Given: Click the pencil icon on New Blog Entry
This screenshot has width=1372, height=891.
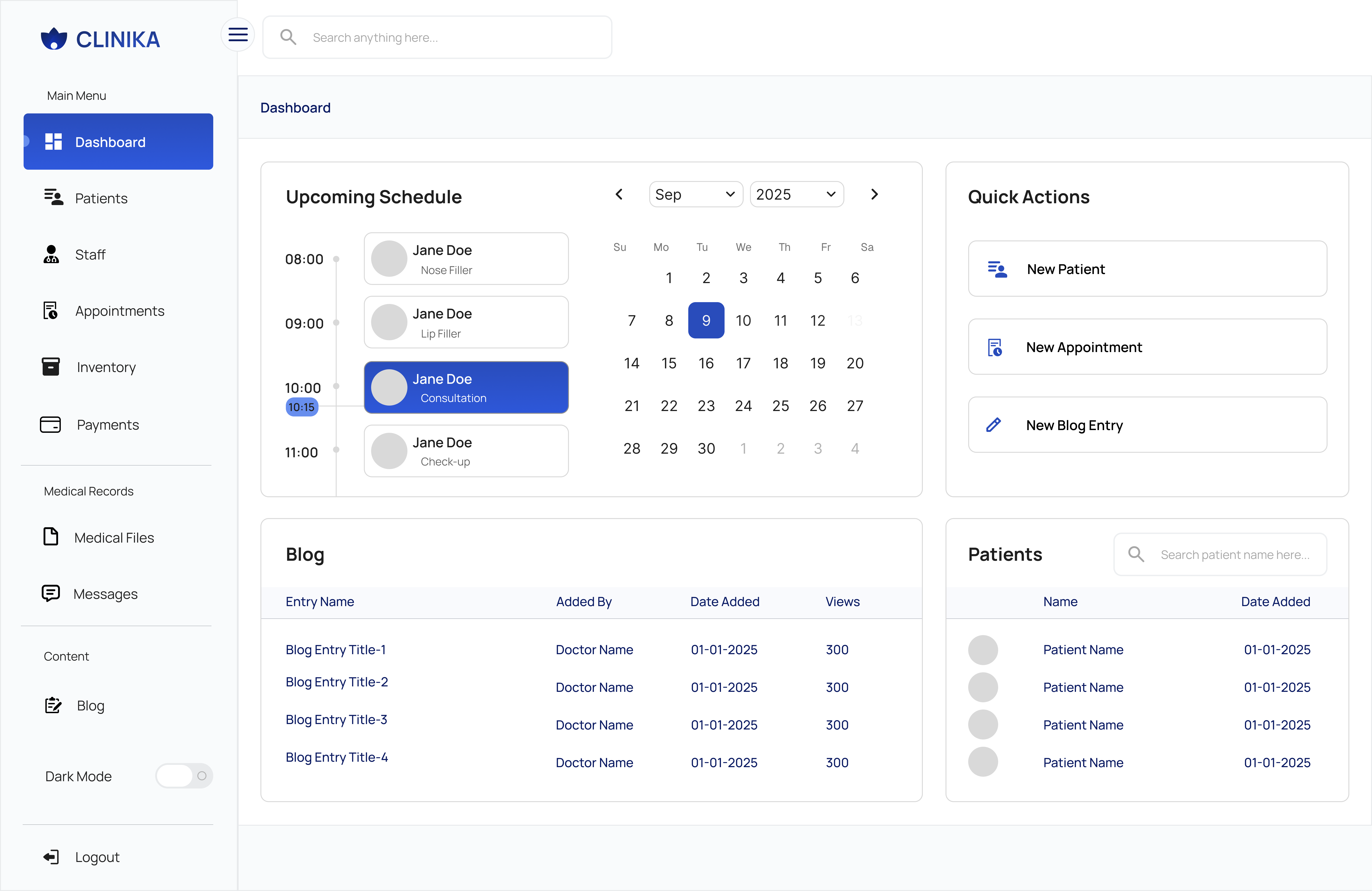Looking at the screenshot, I should [994, 425].
